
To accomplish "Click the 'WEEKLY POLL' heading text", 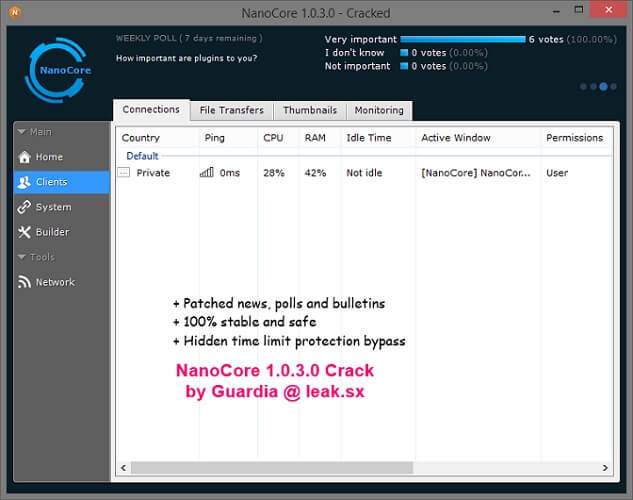I will (146, 38).
